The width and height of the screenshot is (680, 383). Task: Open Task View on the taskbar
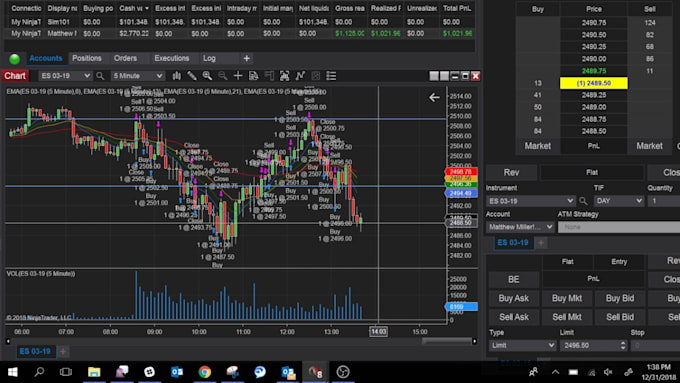click(66, 372)
